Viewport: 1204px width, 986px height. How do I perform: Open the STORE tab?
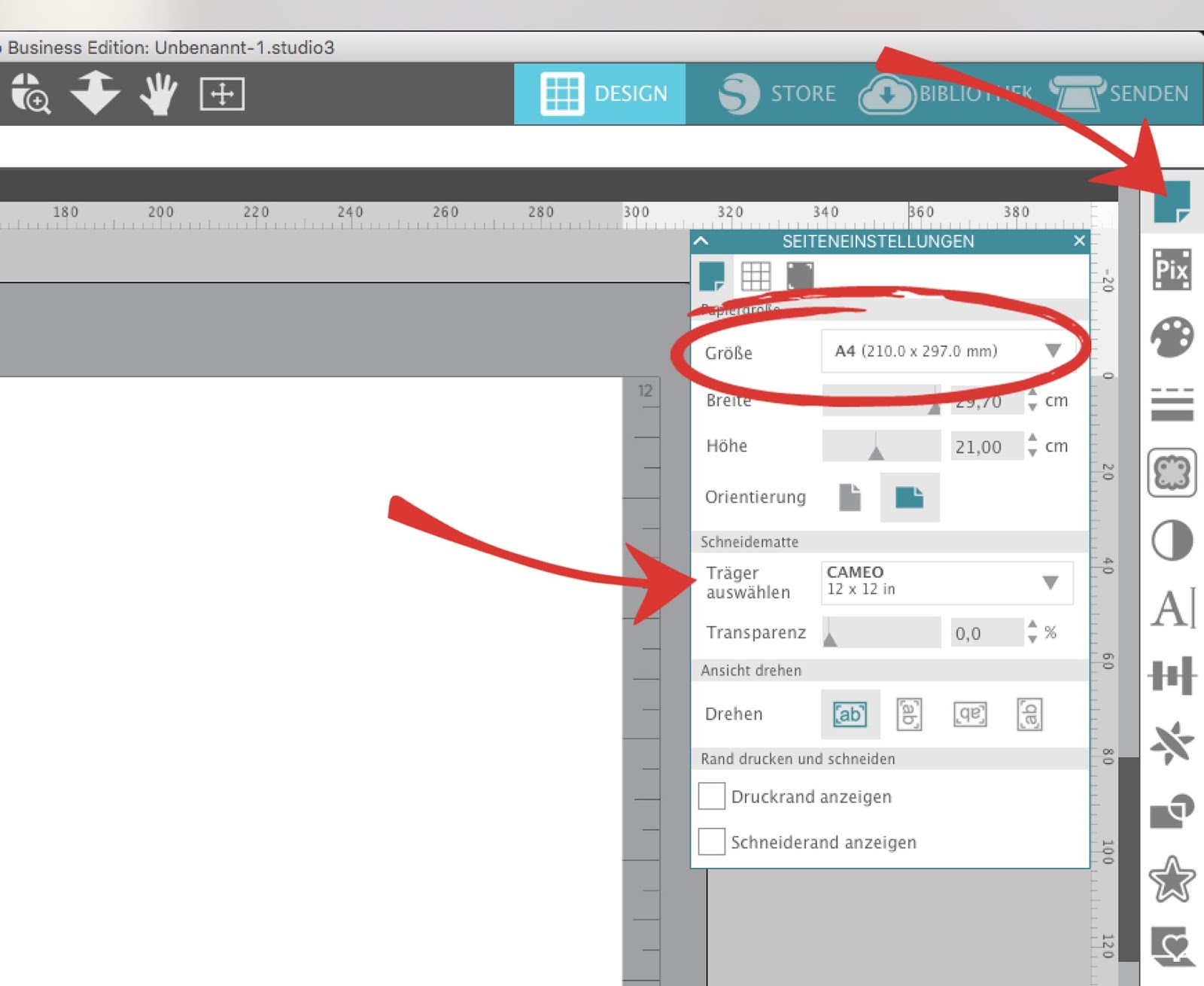[777, 94]
